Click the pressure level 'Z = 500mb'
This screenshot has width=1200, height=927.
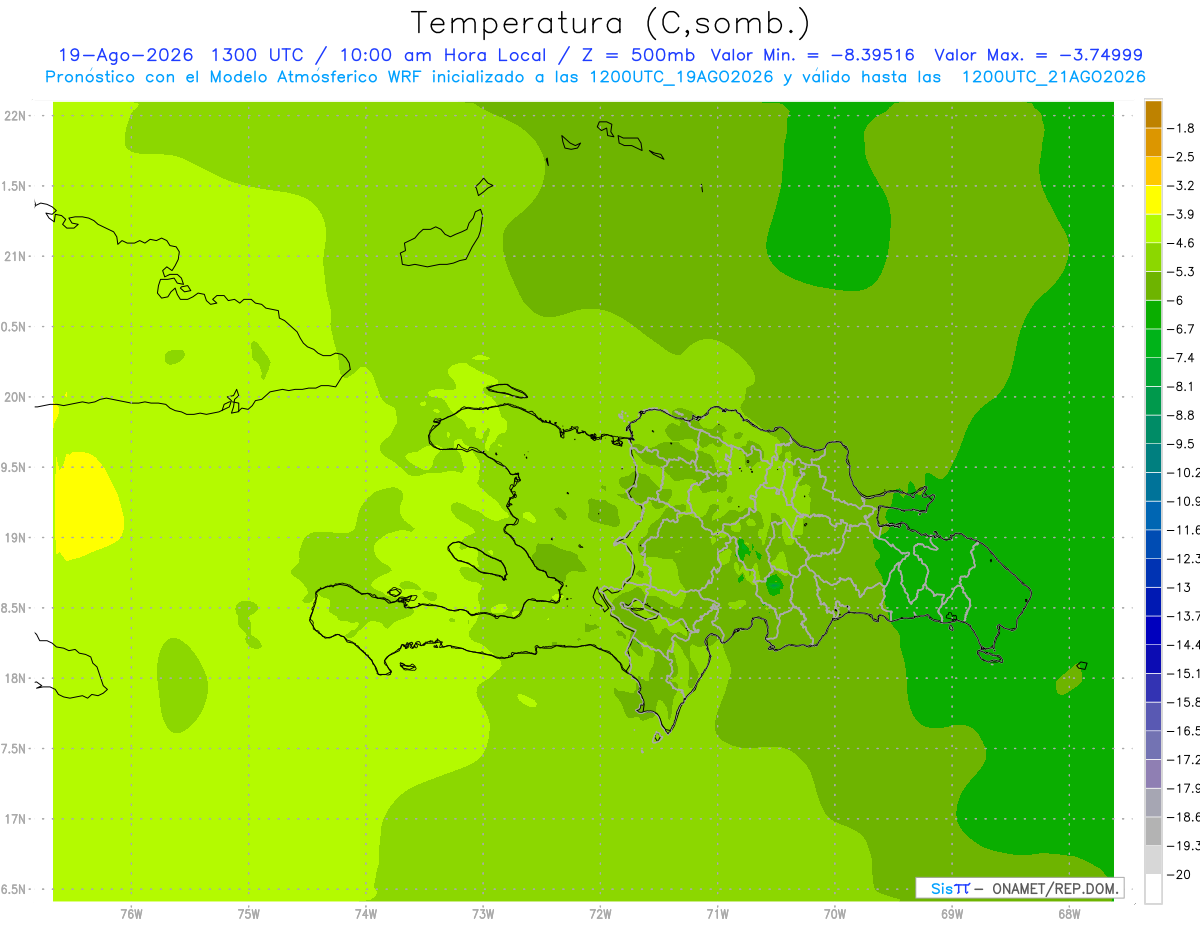click(x=636, y=55)
